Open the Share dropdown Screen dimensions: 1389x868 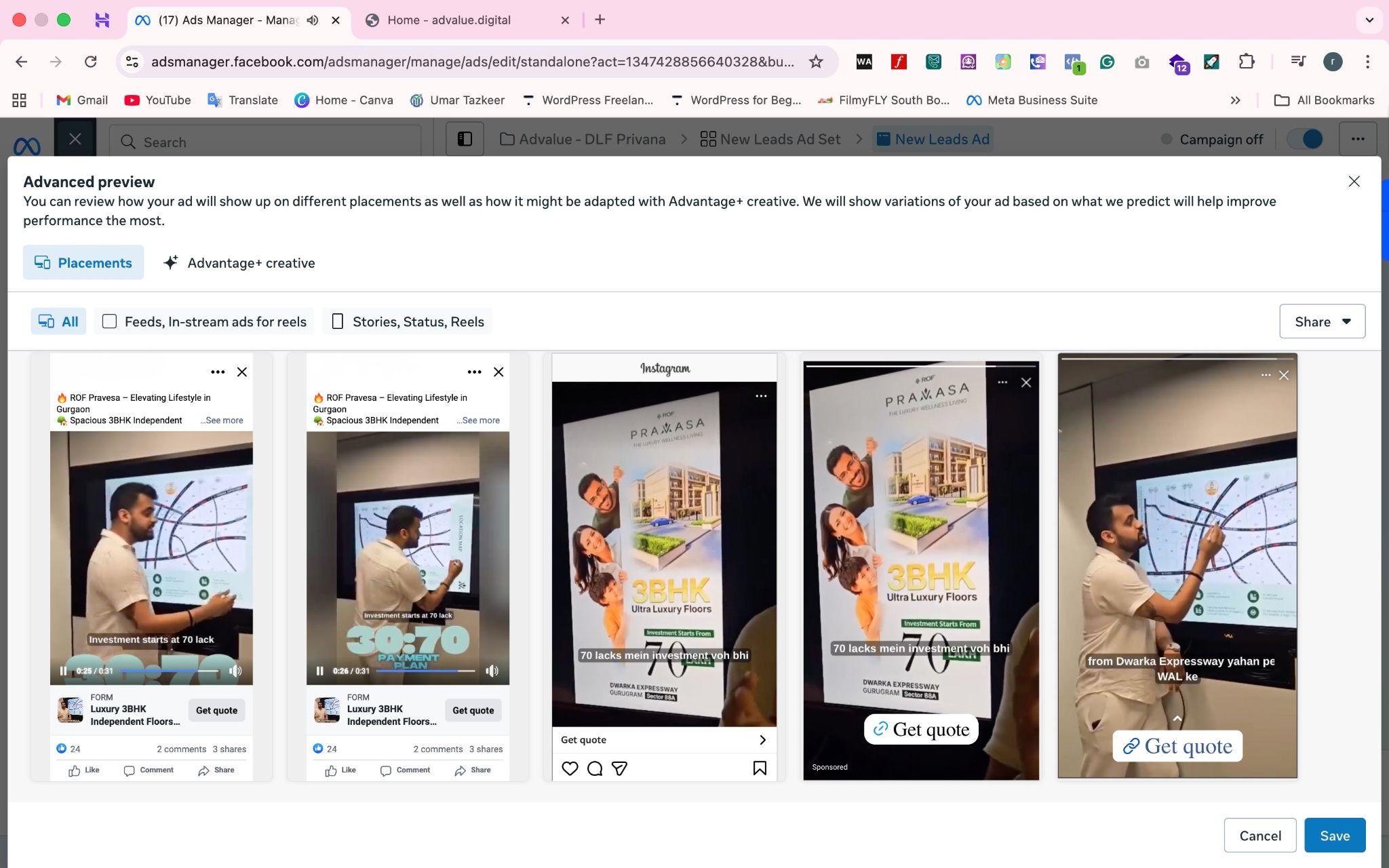1322,321
